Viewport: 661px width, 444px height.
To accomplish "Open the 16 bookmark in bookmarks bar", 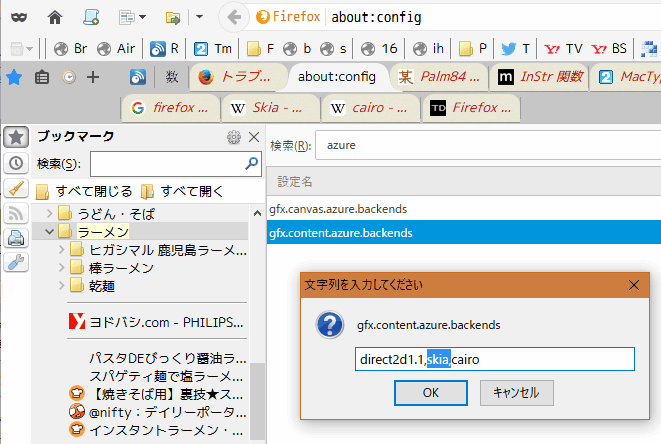I will point(380,48).
